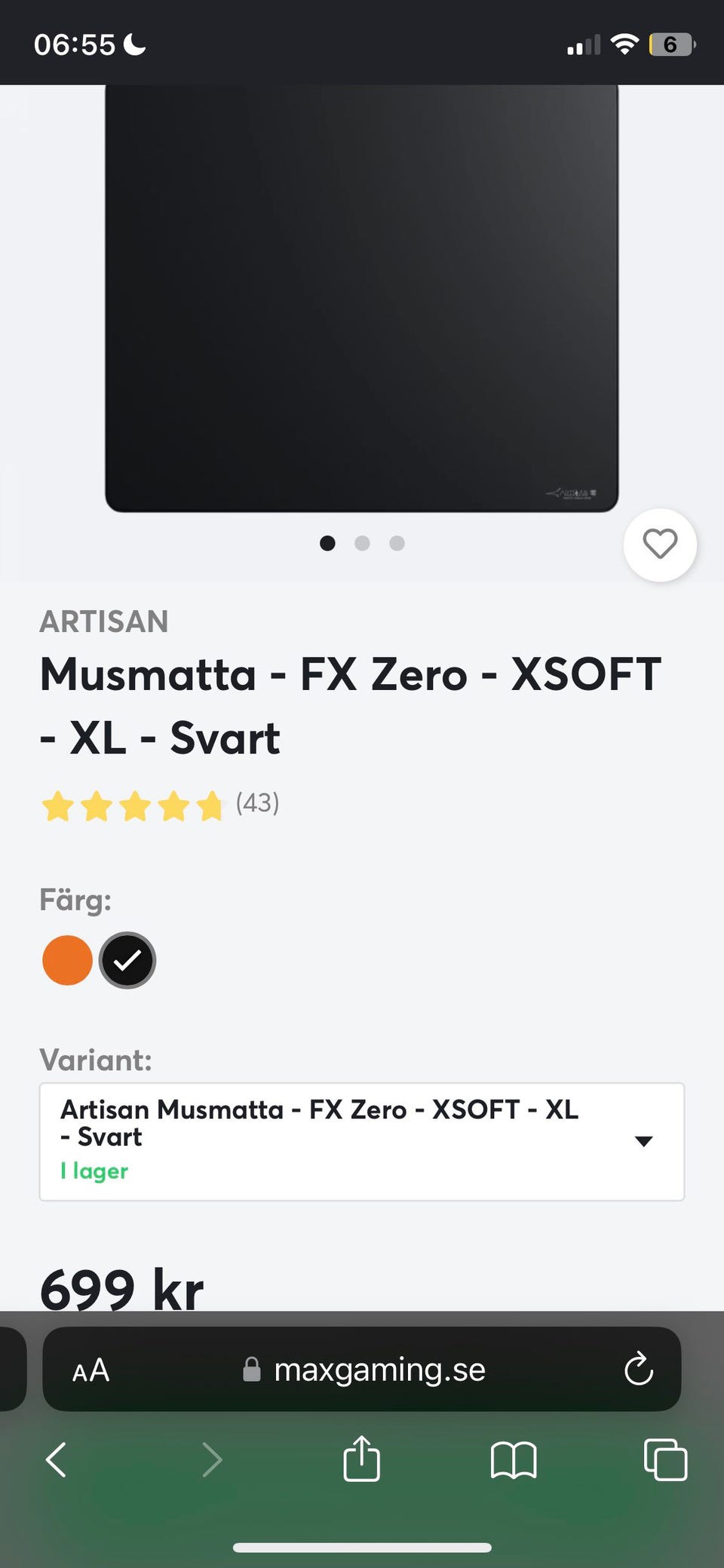Open the 43 reviews star rating
The height and width of the screenshot is (1568, 724).
click(x=160, y=805)
